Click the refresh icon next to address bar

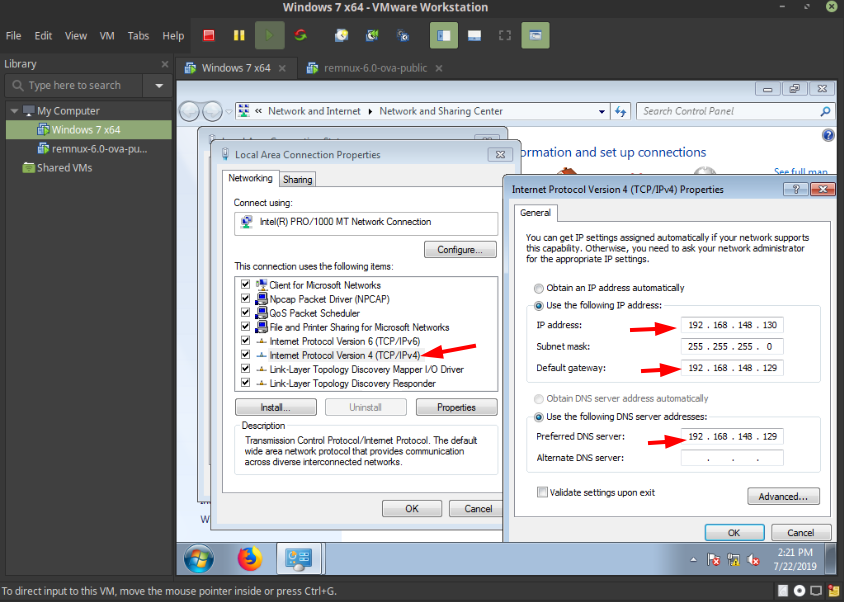click(x=621, y=111)
